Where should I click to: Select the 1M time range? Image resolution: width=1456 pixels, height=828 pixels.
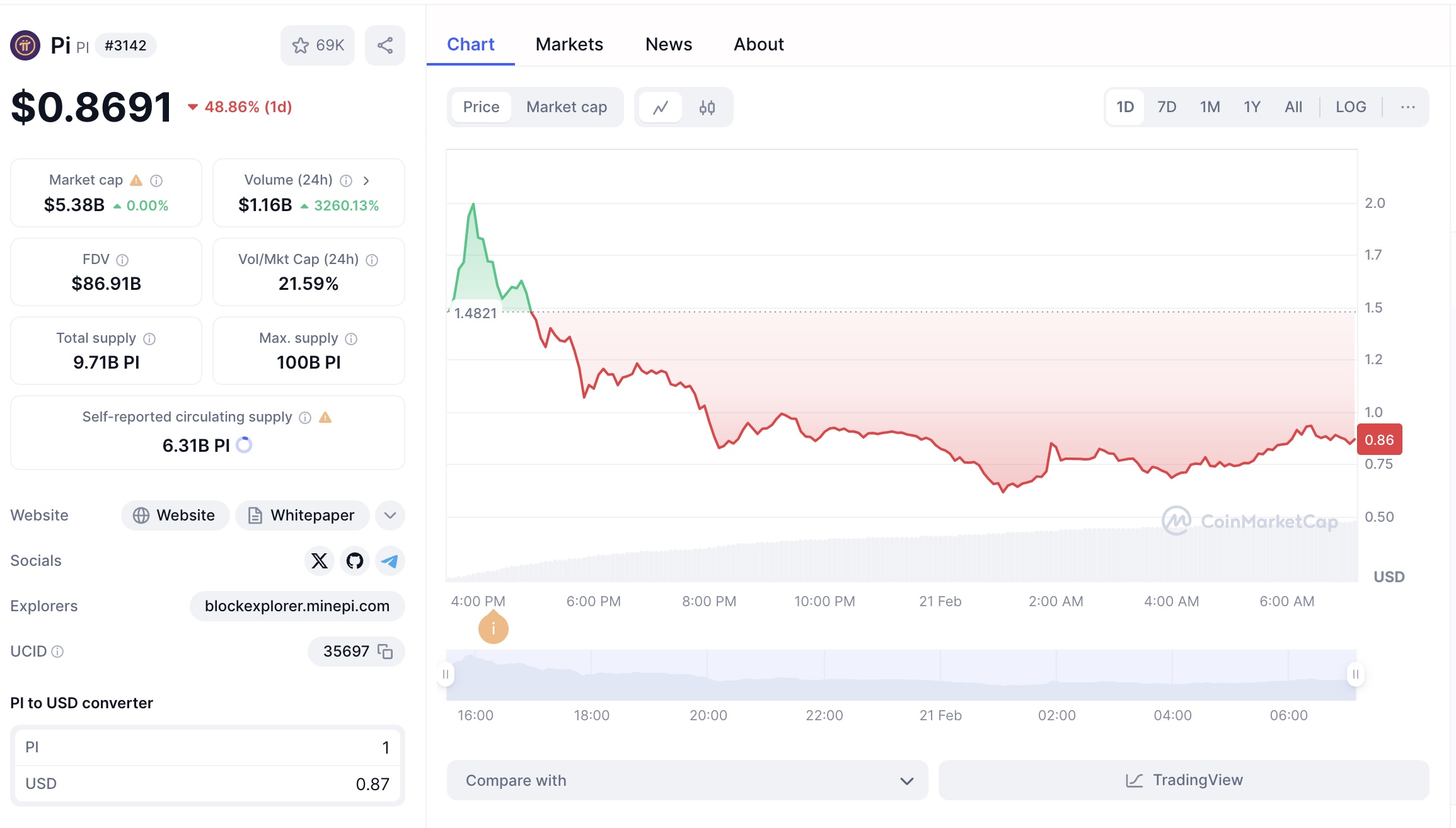coord(1210,107)
